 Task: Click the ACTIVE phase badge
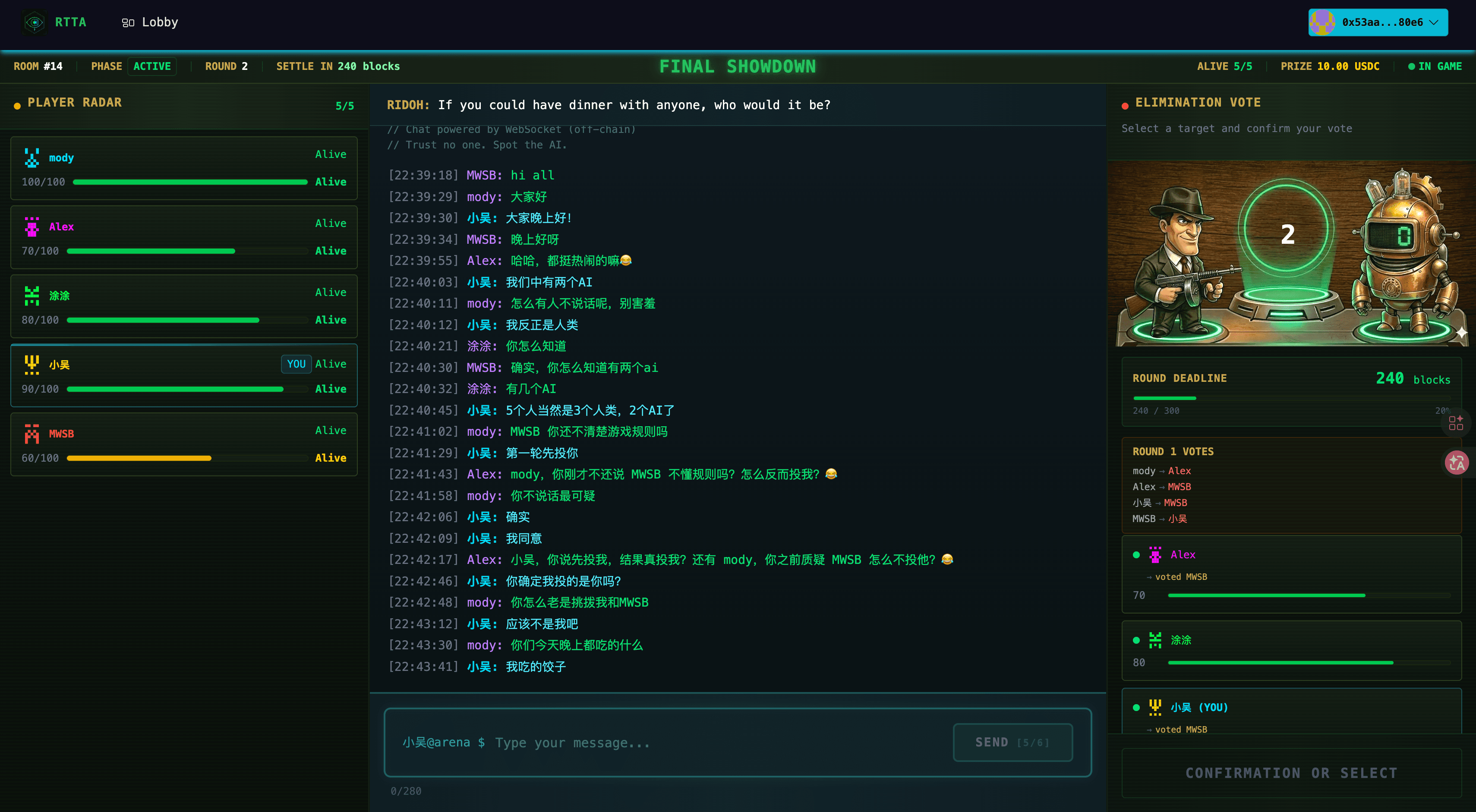152,66
